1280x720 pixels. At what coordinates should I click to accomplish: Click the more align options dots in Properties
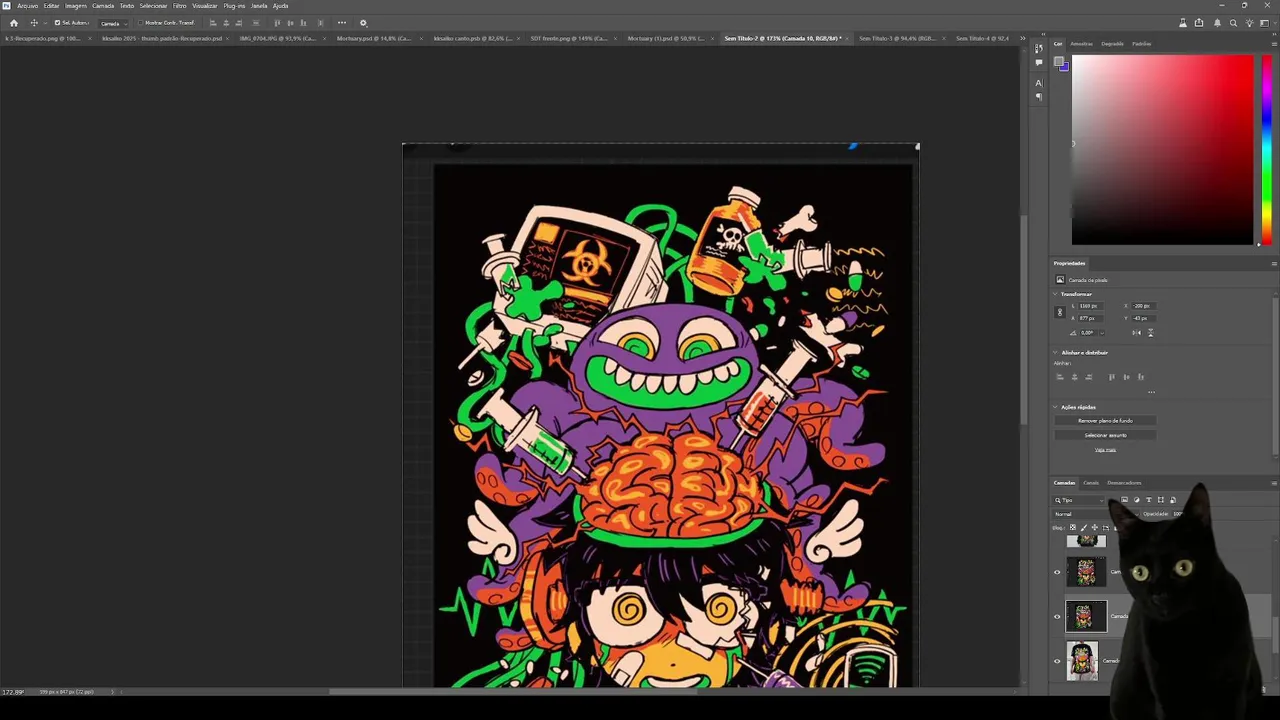pyautogui.click(x=1151, y=392)
